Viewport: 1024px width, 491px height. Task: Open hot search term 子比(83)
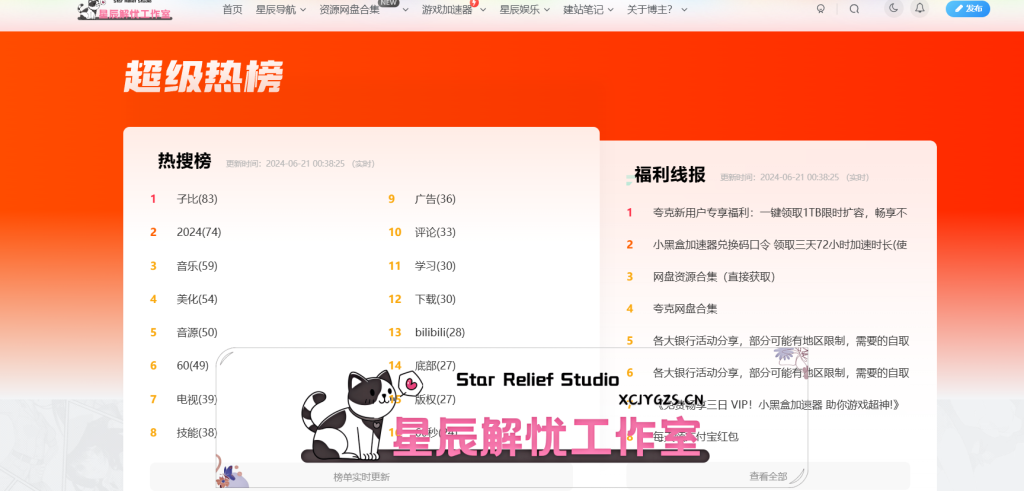[x=197, y=198]
